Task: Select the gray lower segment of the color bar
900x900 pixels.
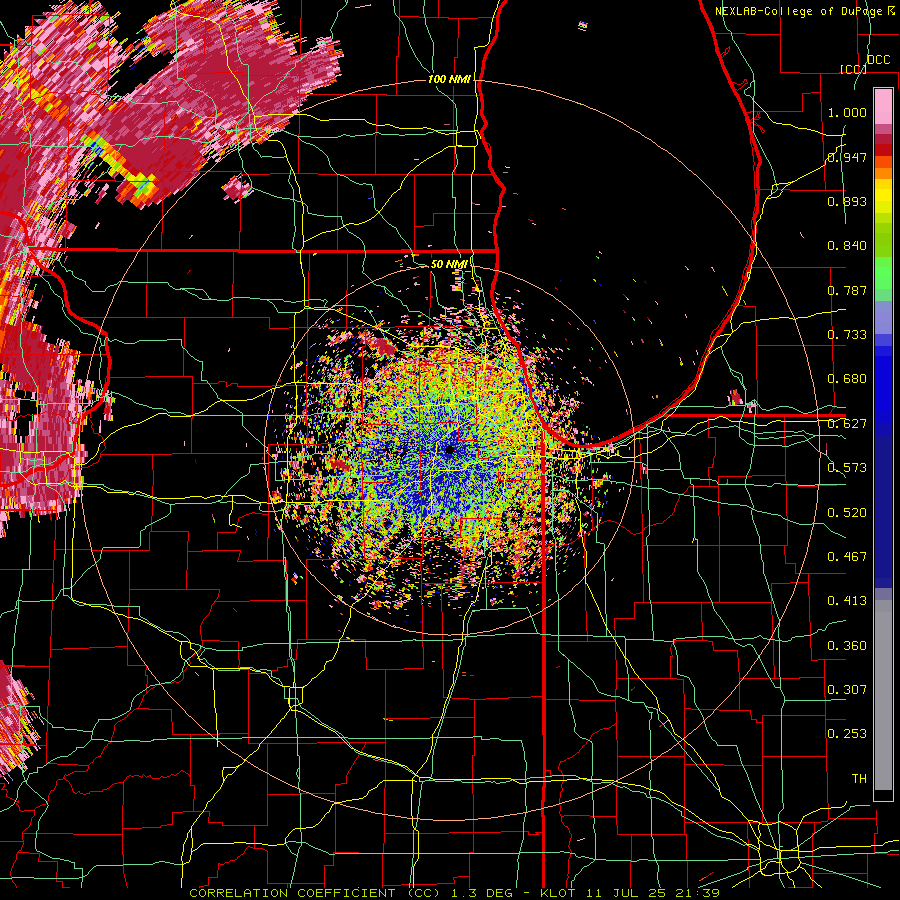Action: [883, 700]
